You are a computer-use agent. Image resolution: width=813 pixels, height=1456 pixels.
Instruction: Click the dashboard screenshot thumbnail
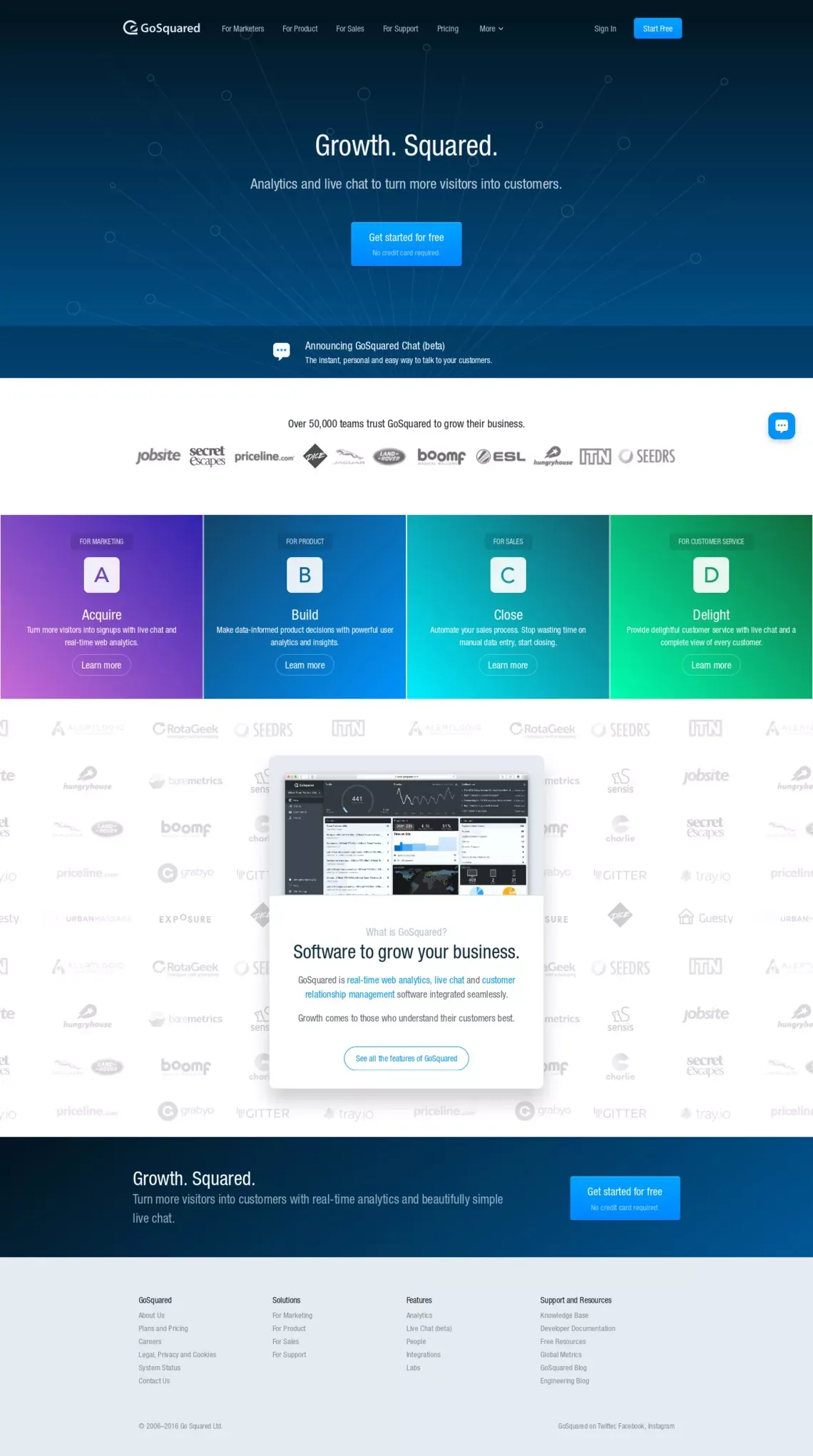[406, 834]
